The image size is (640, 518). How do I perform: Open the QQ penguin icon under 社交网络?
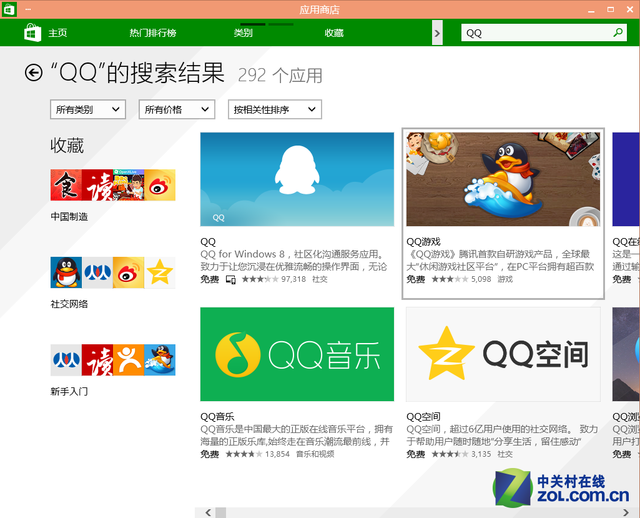[x=66, y=272]
